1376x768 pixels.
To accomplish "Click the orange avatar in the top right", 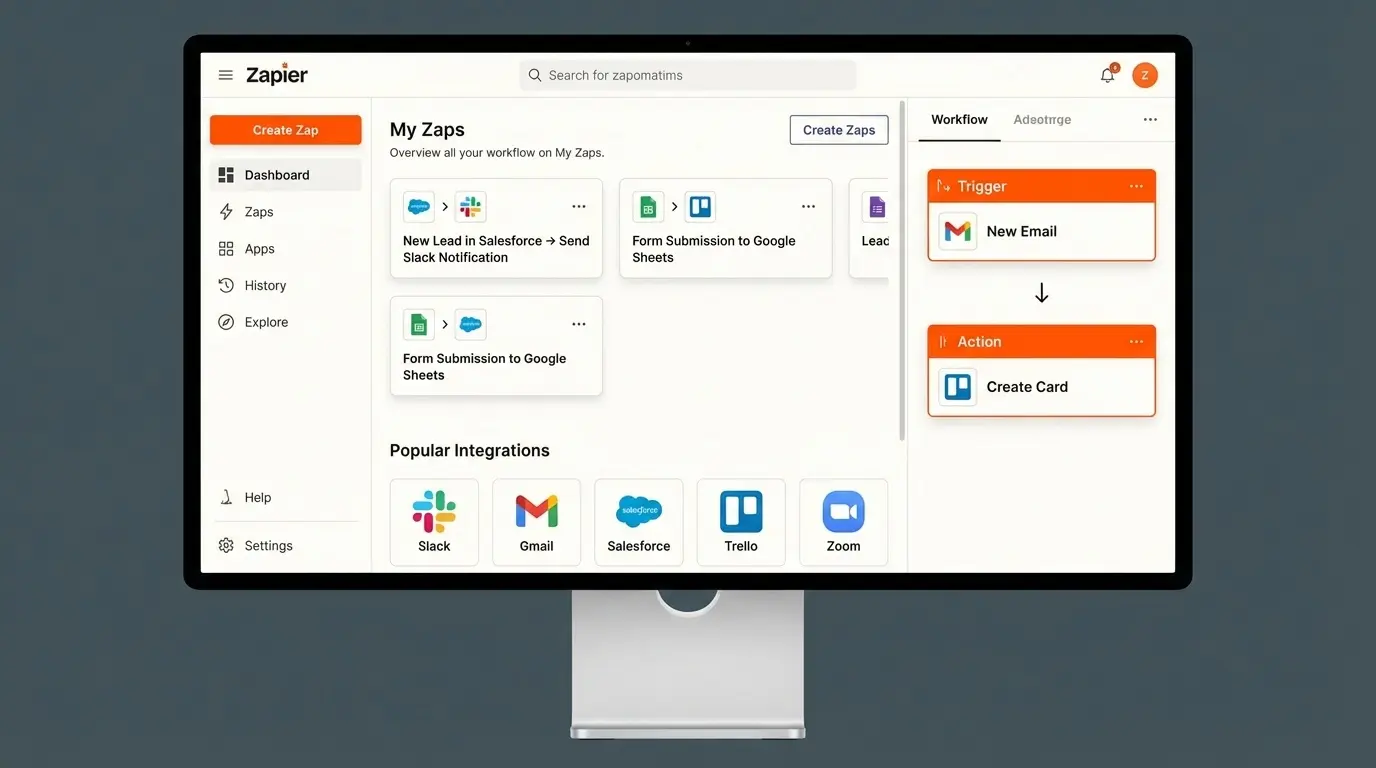I will click(1144, 74).
